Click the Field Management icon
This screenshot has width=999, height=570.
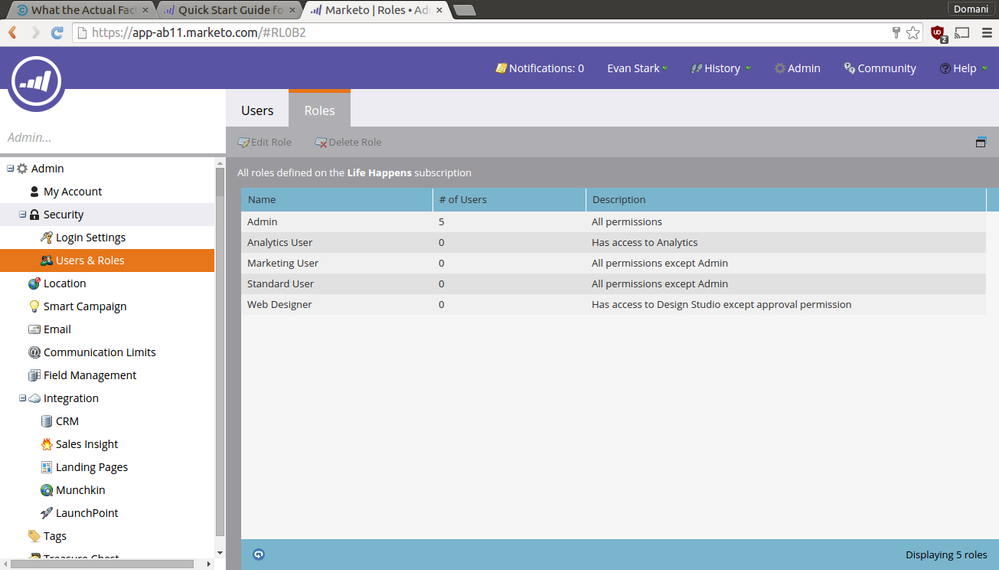click(x=34, y=374)
